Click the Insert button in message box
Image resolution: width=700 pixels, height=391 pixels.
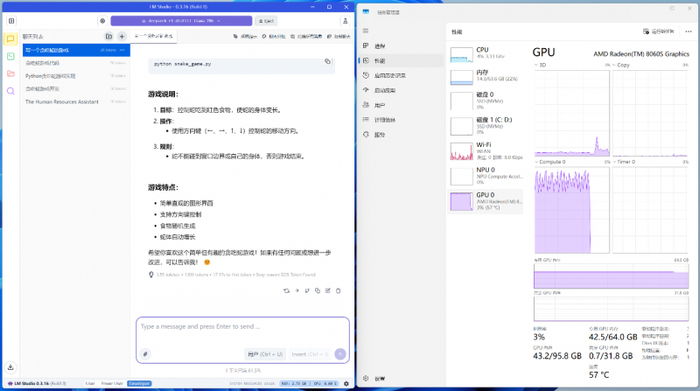pos(310,354)
